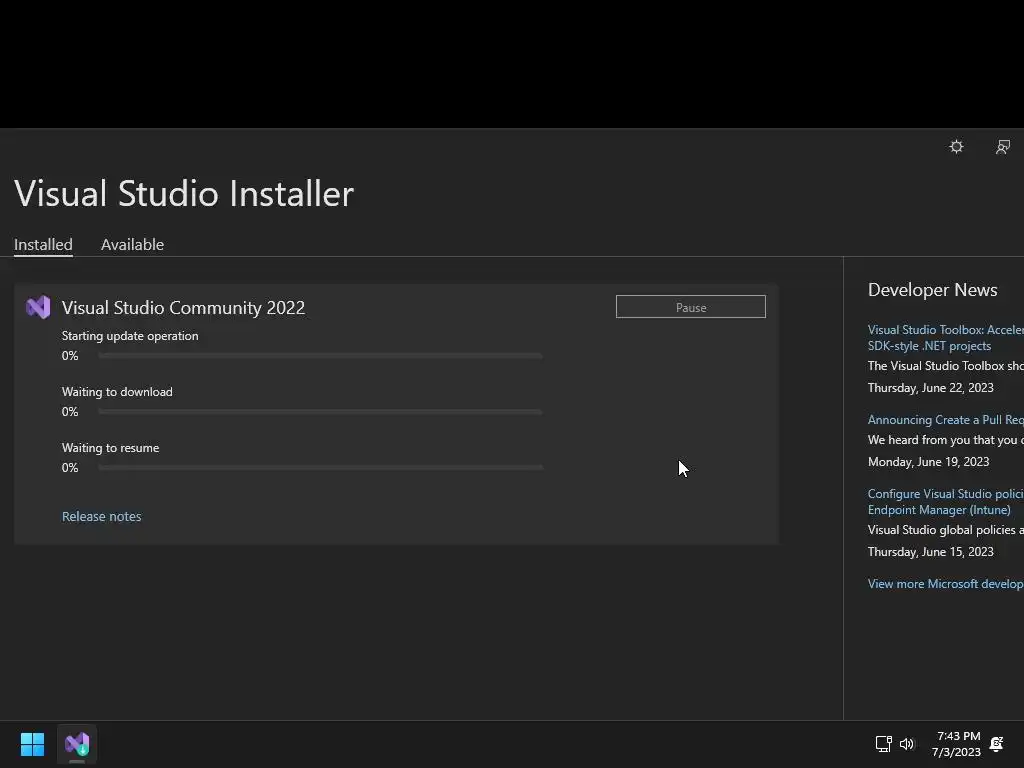Open the taskbar clock and date
Viewport: 1024px width, 768px height.
(x=956, y=744)
